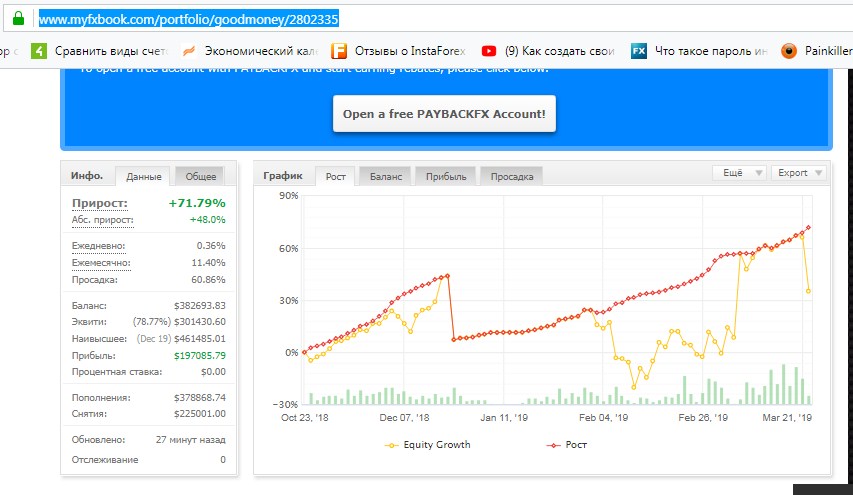The image size is (853, 495).
Task: Click the orange Экономический календарь bookmark icon
Action: coord(189,51)
